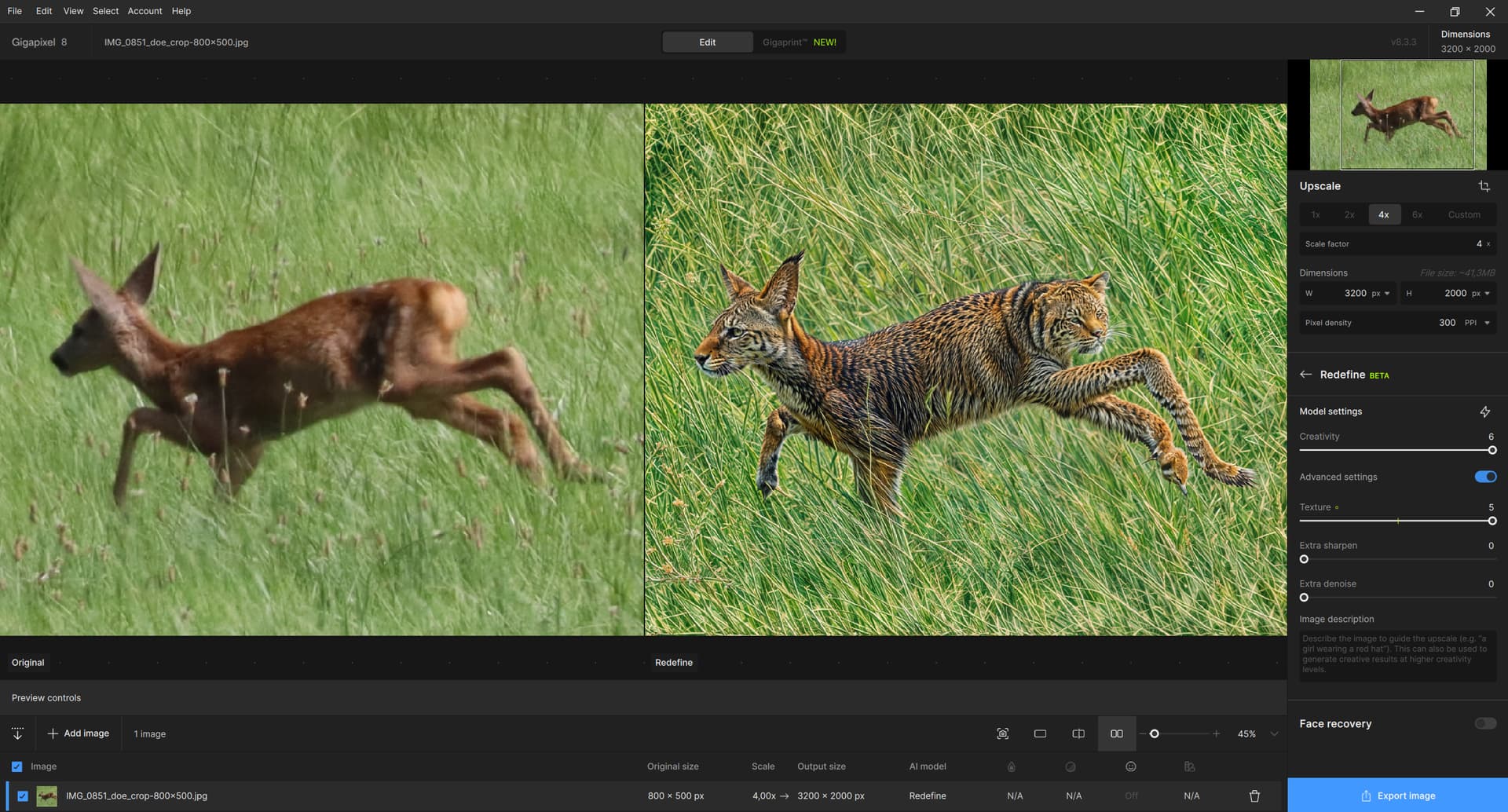Open the Select menu
1508x812 pixels.
[x=105, y=11]
